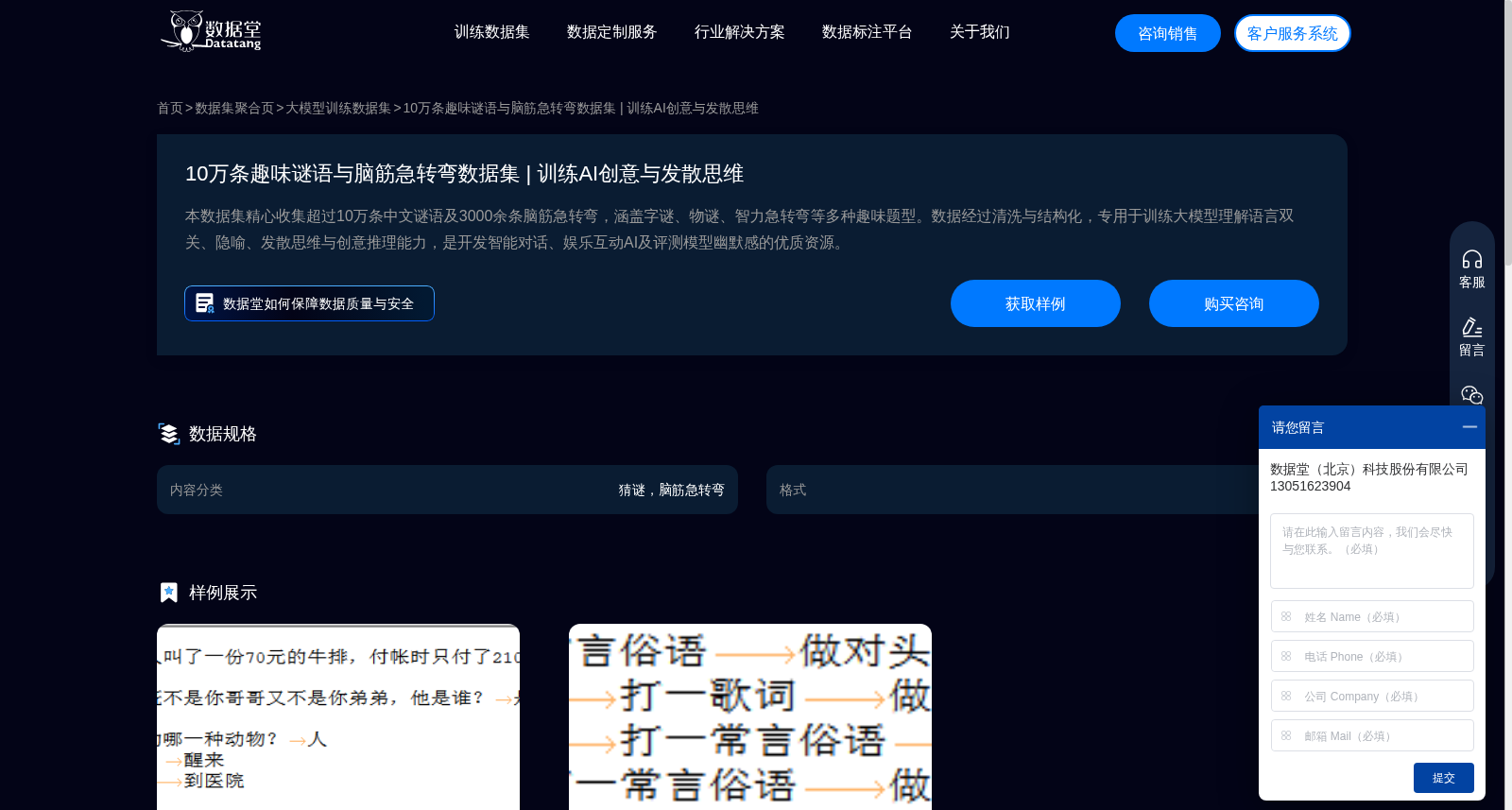Click the 获取样例 button
Viewport: 1512px width, 810px height.
[1036, 303]
